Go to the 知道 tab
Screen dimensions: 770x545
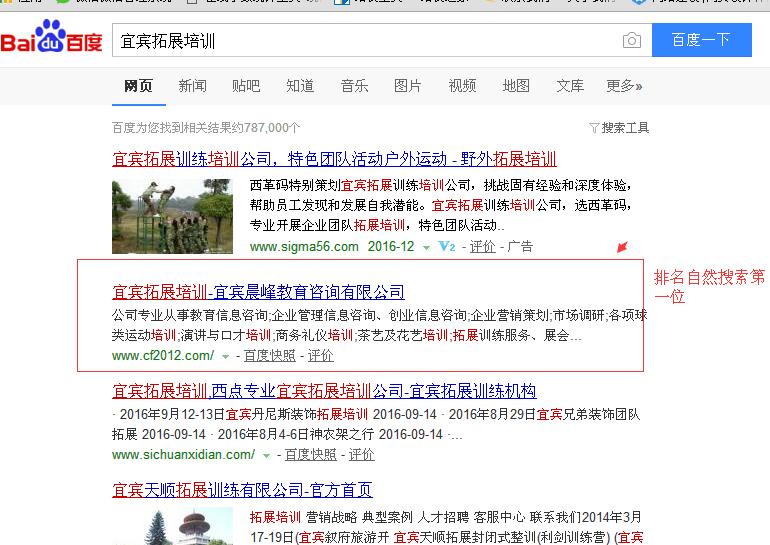pyautogui.click(x=300, y=86)
